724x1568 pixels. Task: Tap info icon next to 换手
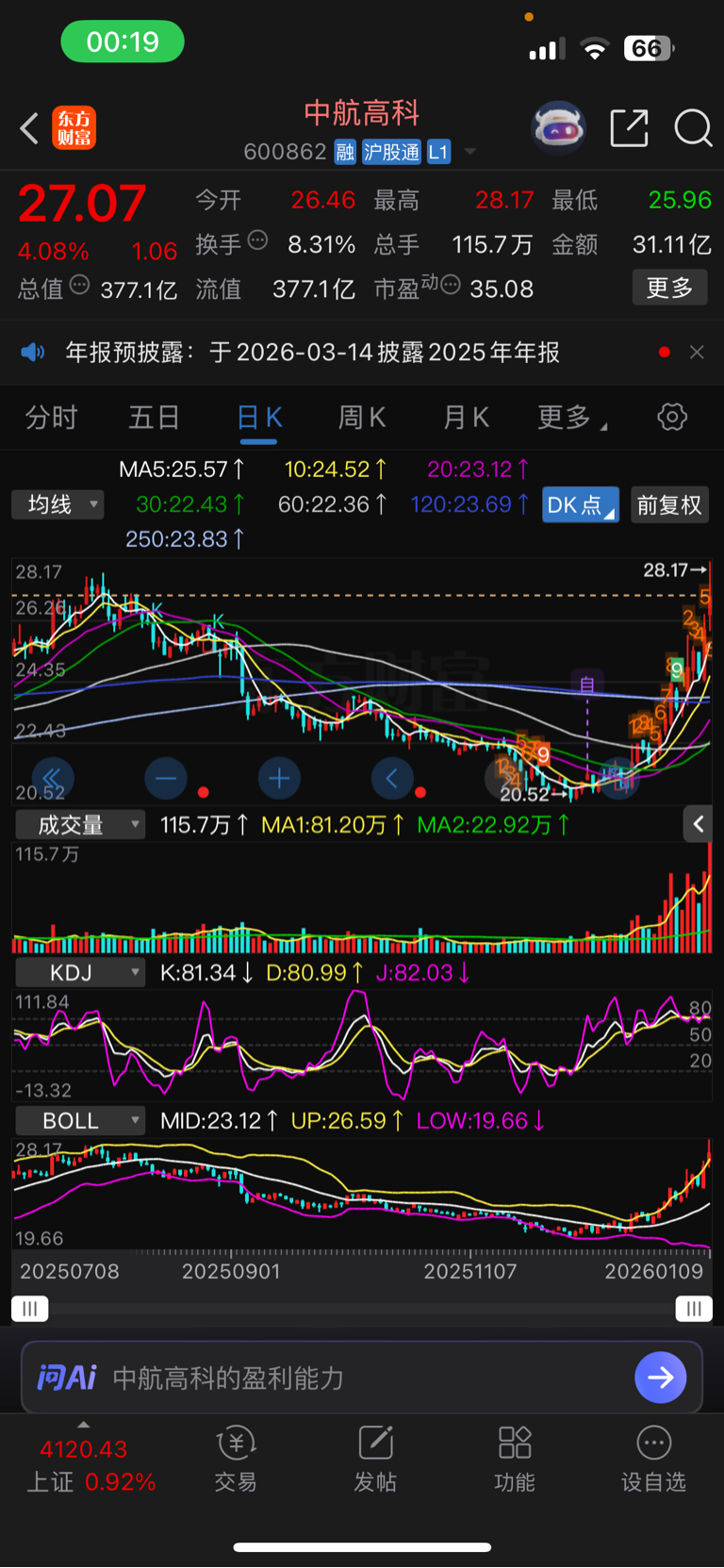pos(257,241)
